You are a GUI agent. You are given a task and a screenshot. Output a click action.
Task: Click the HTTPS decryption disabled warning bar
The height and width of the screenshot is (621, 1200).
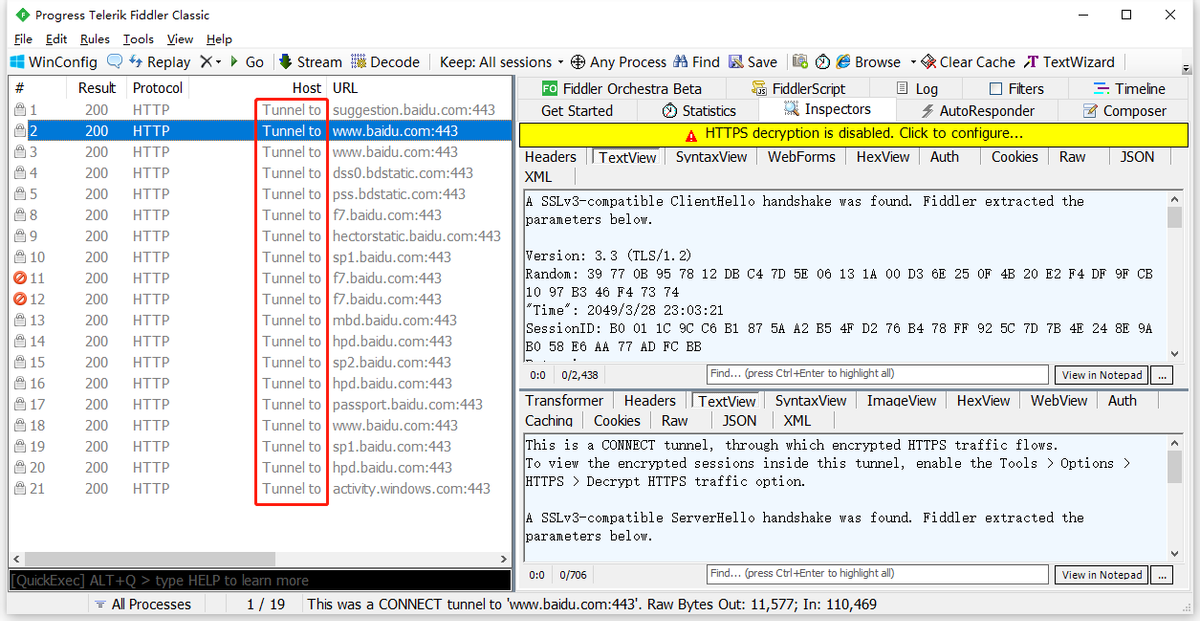coord(853,134)
